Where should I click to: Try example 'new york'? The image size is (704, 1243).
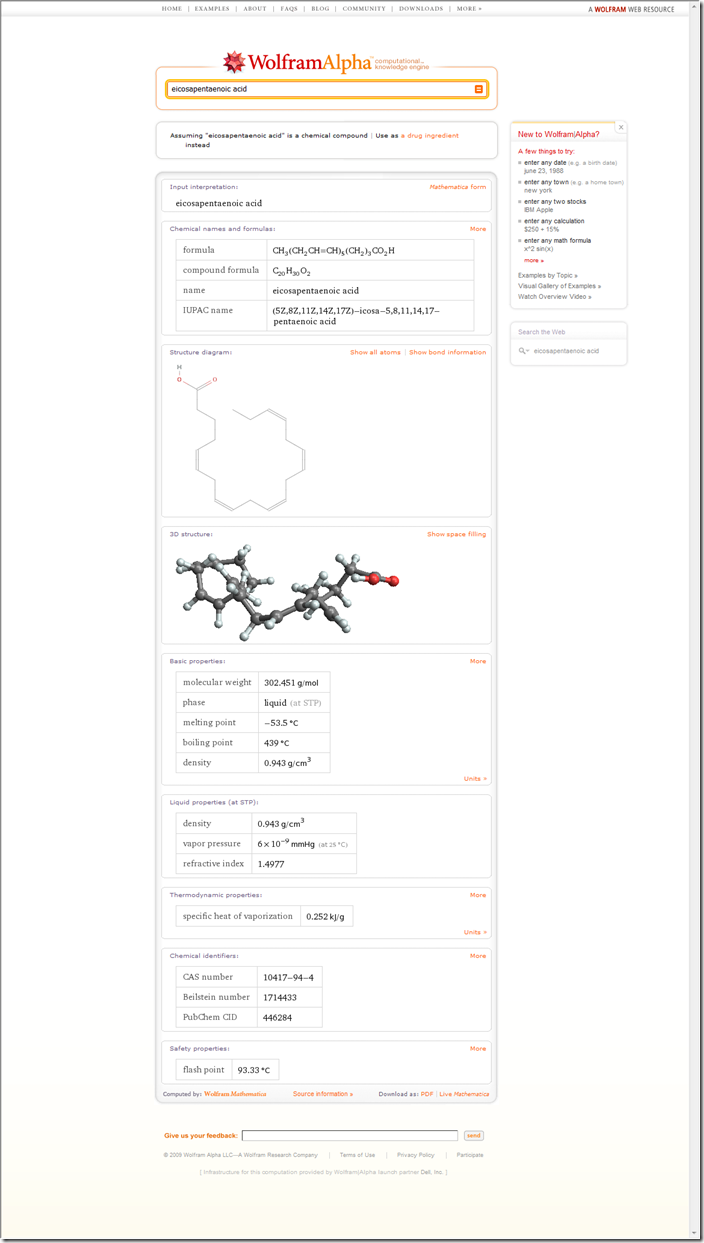click(538, 190)
